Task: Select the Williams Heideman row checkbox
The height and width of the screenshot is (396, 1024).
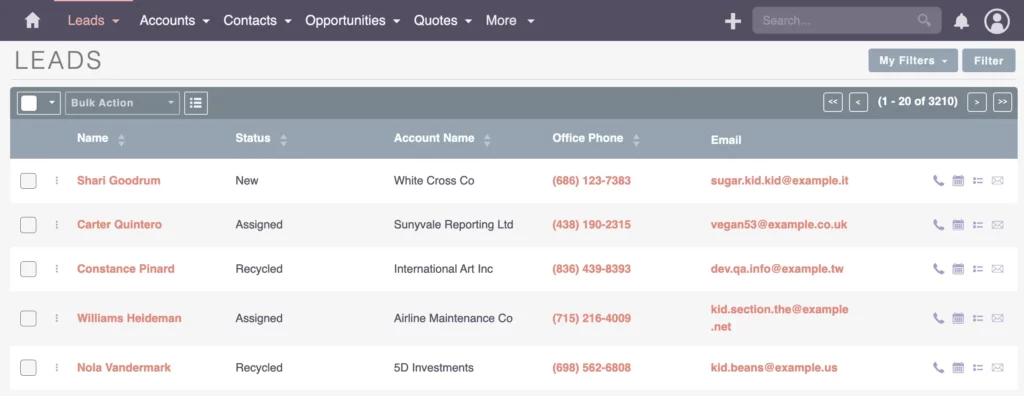Action: click(28, 318)
